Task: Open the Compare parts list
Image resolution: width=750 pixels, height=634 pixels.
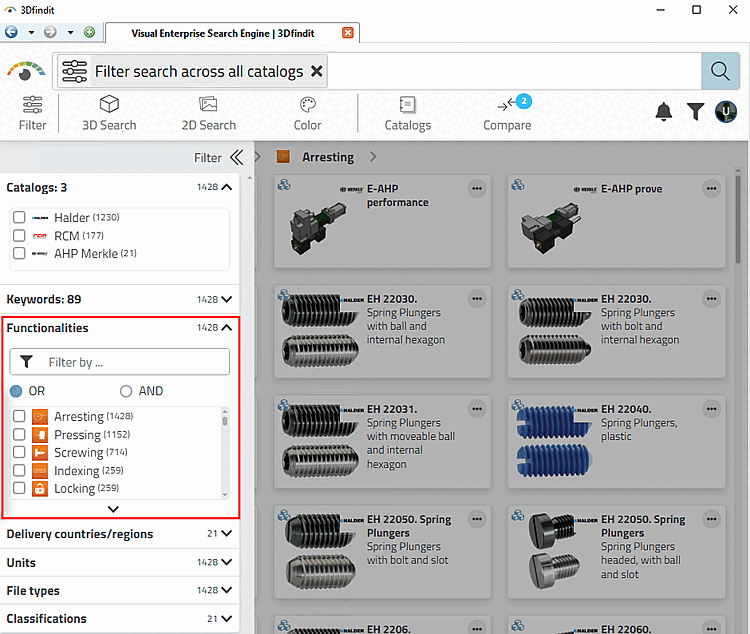Action: click(x=507, y=113)
